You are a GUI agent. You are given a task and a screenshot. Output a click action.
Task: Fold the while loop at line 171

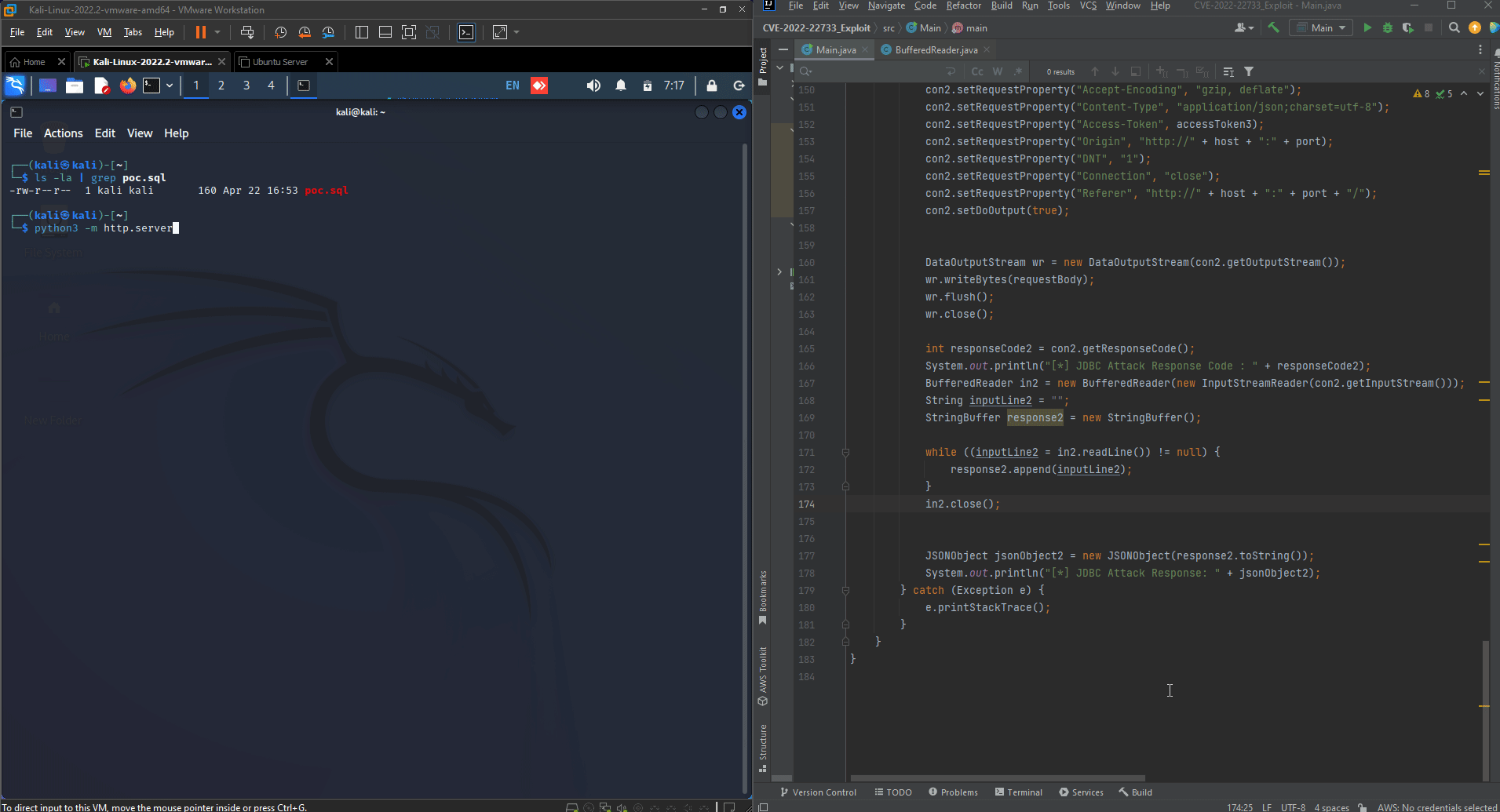coord(845,452)
